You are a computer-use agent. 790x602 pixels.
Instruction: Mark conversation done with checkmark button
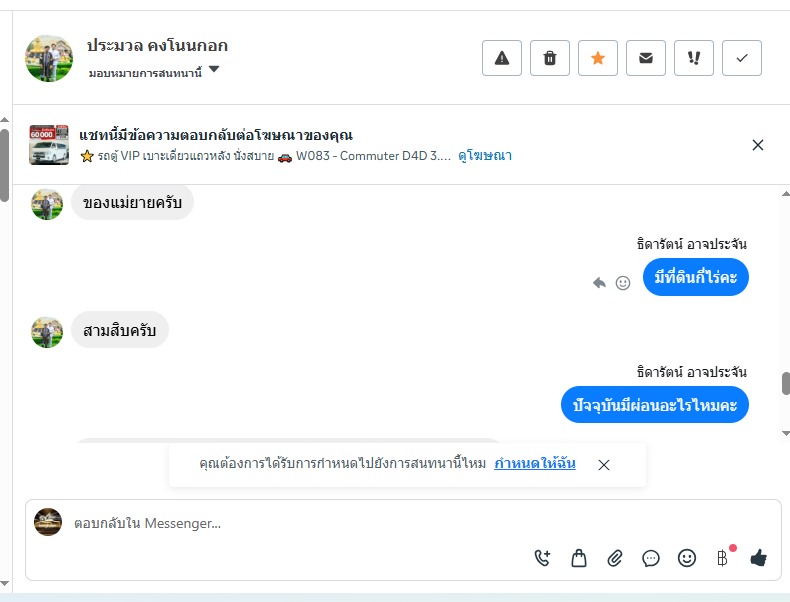[742, 58]
